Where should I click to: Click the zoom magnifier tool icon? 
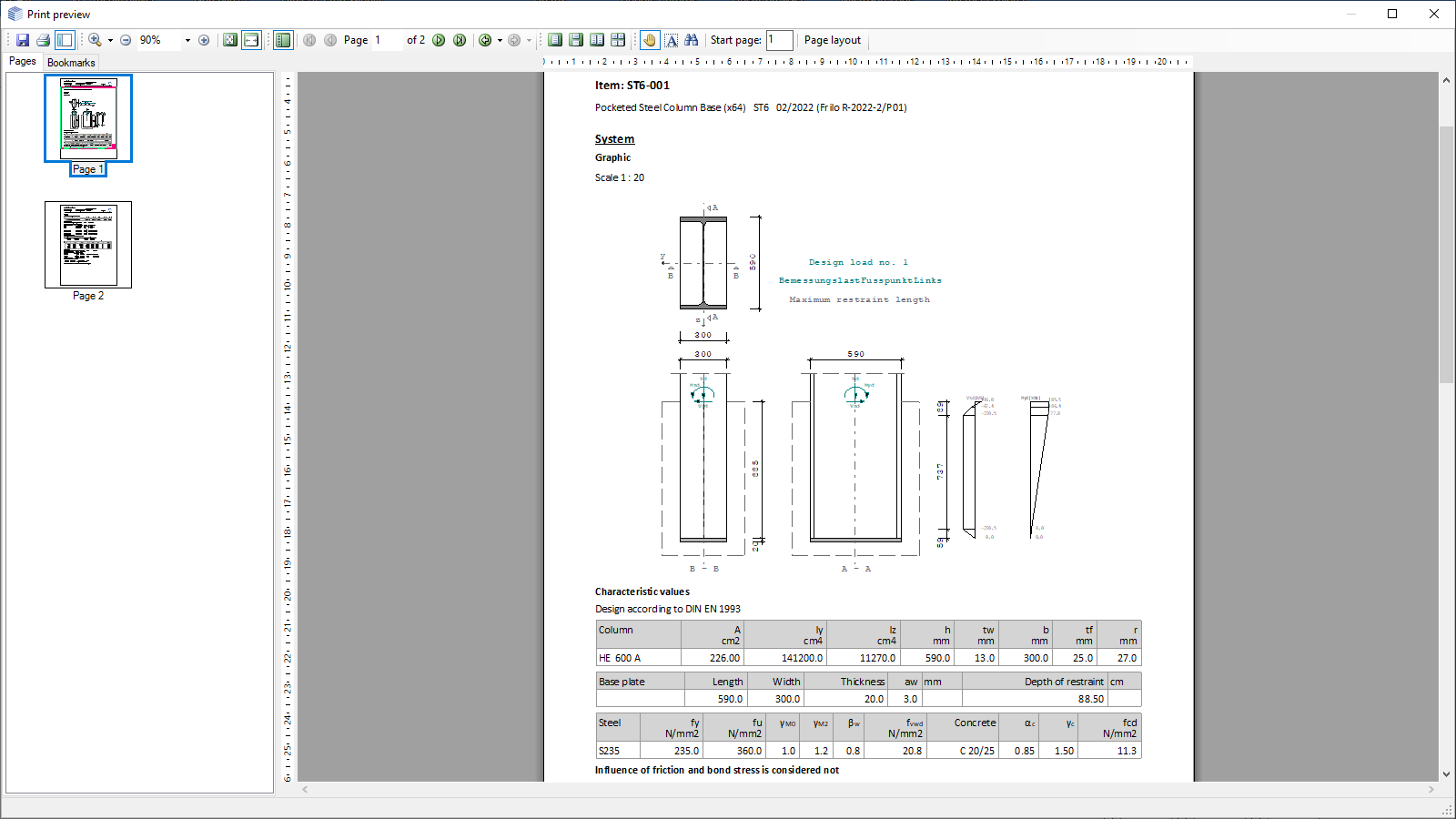coord(95,40)
